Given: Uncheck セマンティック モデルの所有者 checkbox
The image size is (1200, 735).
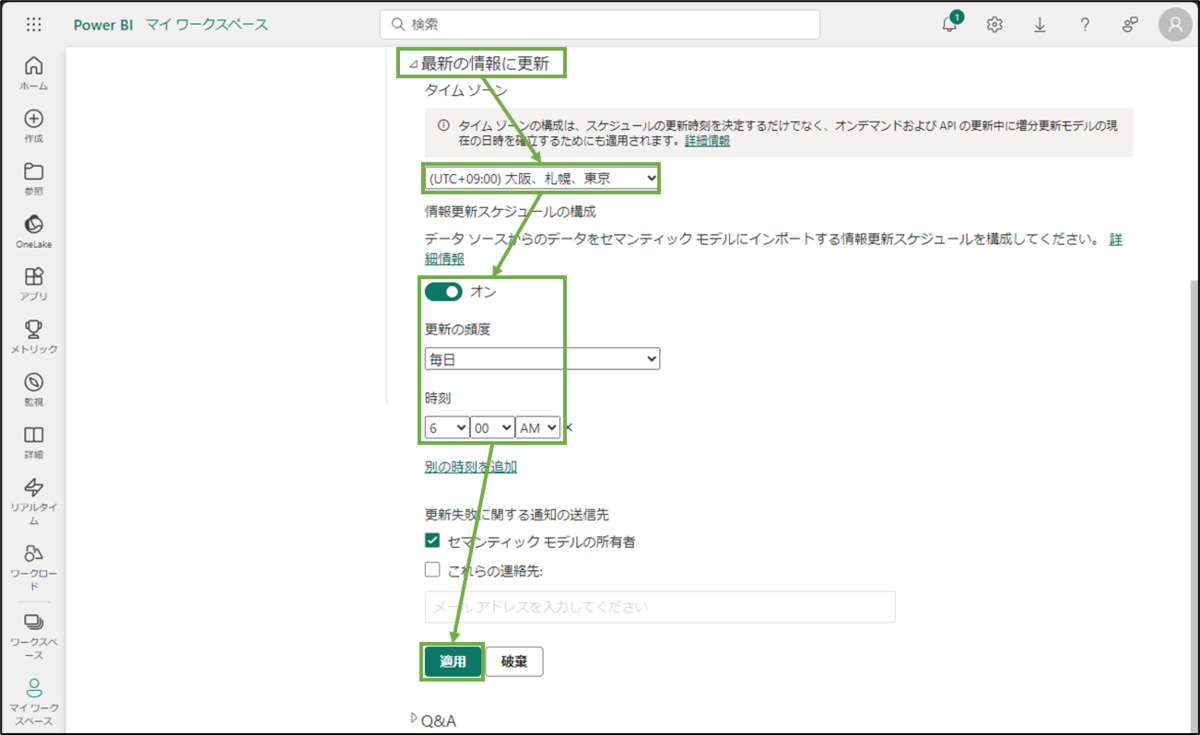Looking at the screenshot, I should pyautogui.click(x=432, y=541).
